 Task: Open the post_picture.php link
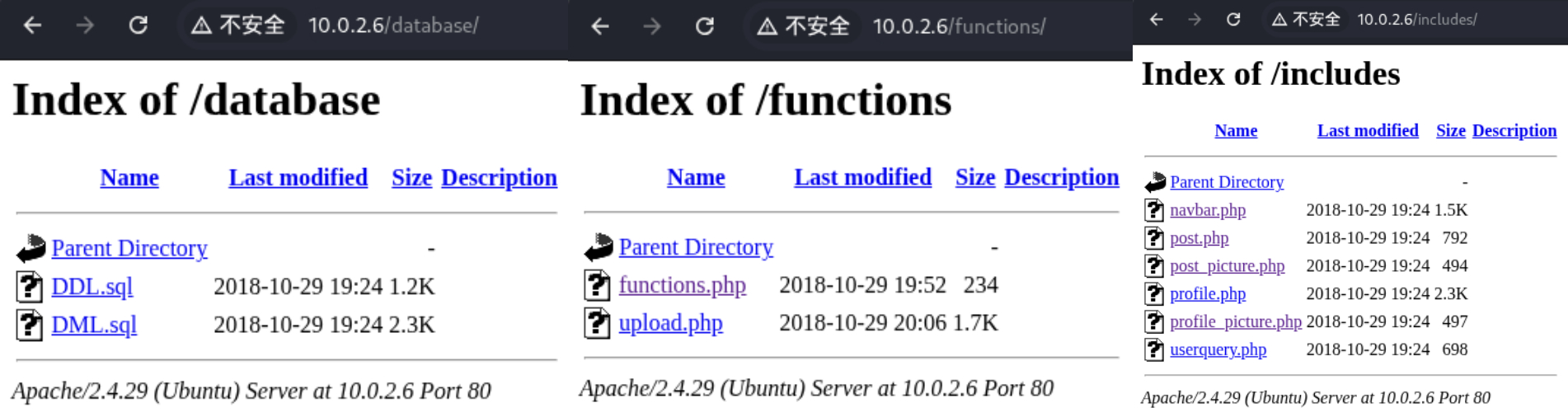[1227, 265]
